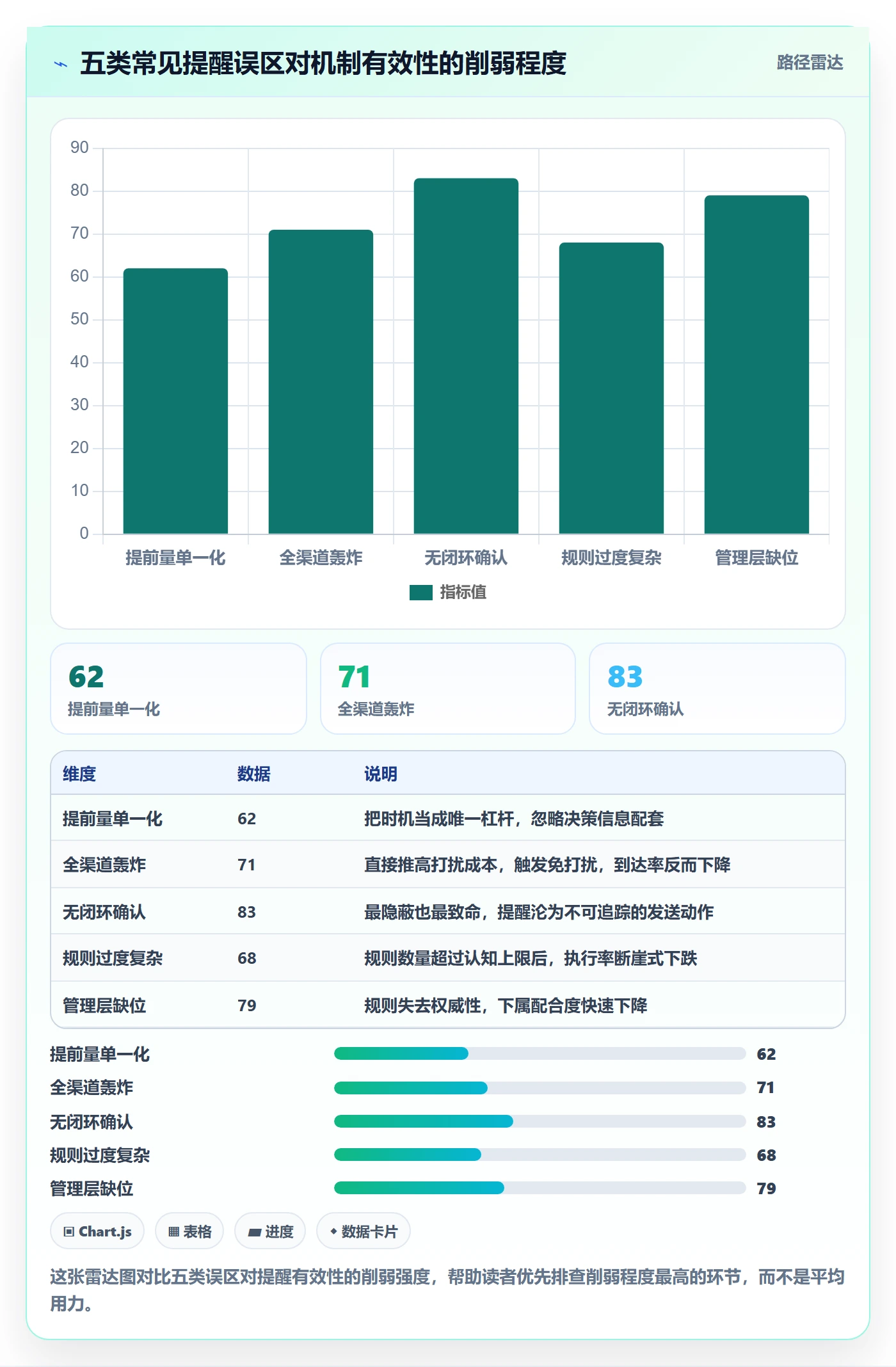The width and height of the screenshot is (896, 1367).
Task: Click table value 68 for 规则过度复杂
Action: coord(247,958)
